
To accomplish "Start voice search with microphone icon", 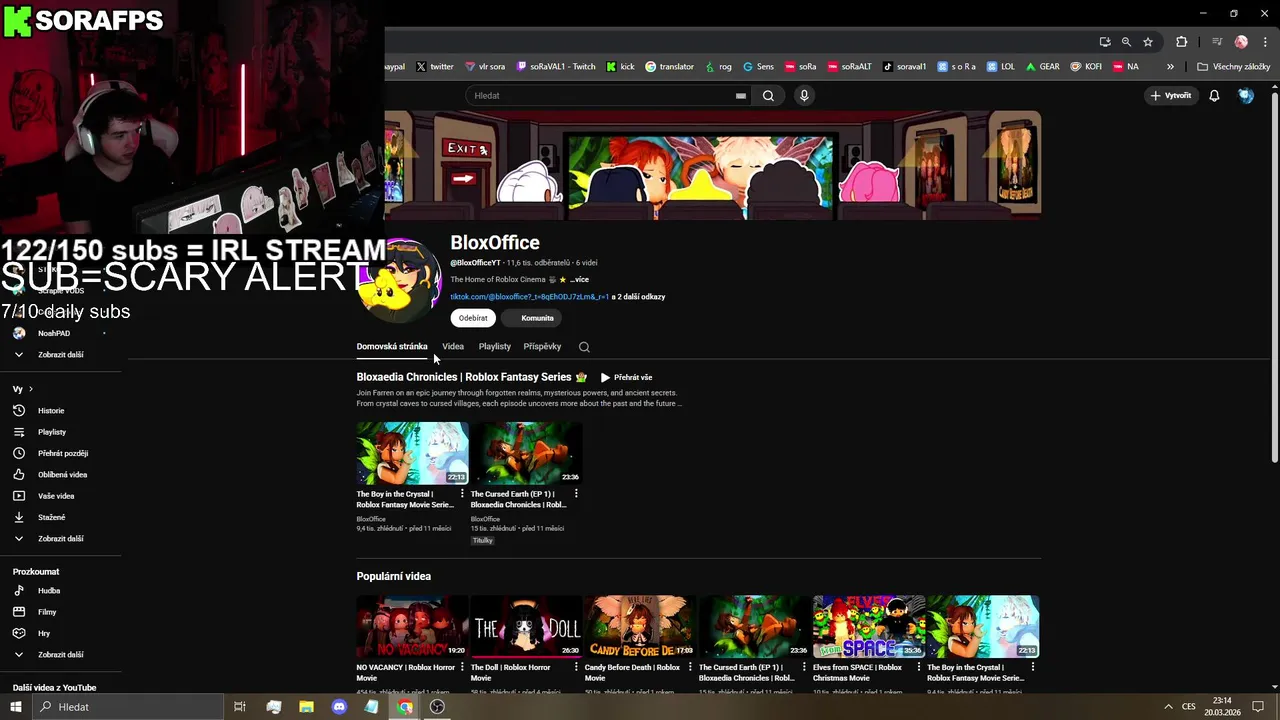I will tap(804, 96).
